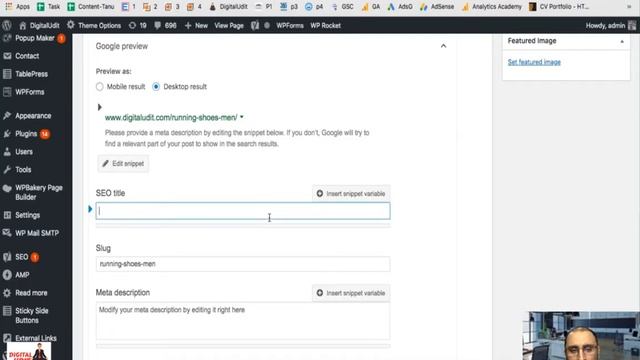Click the URL dropdown arrow in preview
640x360 pixels.
[242, 117]
